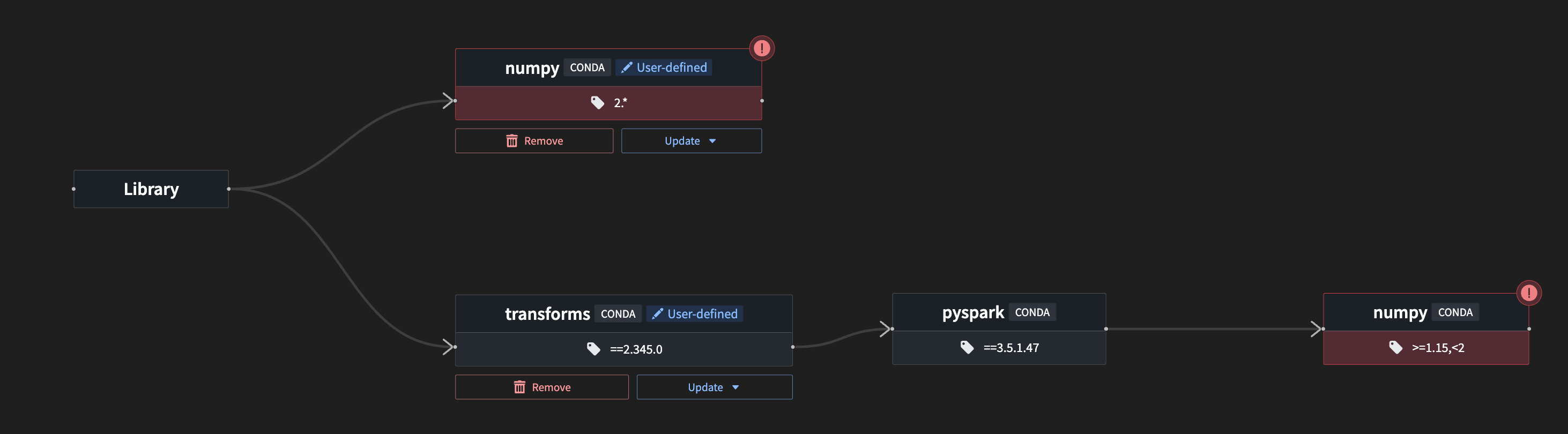Click the ==2.345.0 version text on transforms
Viewport: 1568px width, 434px height.
[x=636, y=349]
